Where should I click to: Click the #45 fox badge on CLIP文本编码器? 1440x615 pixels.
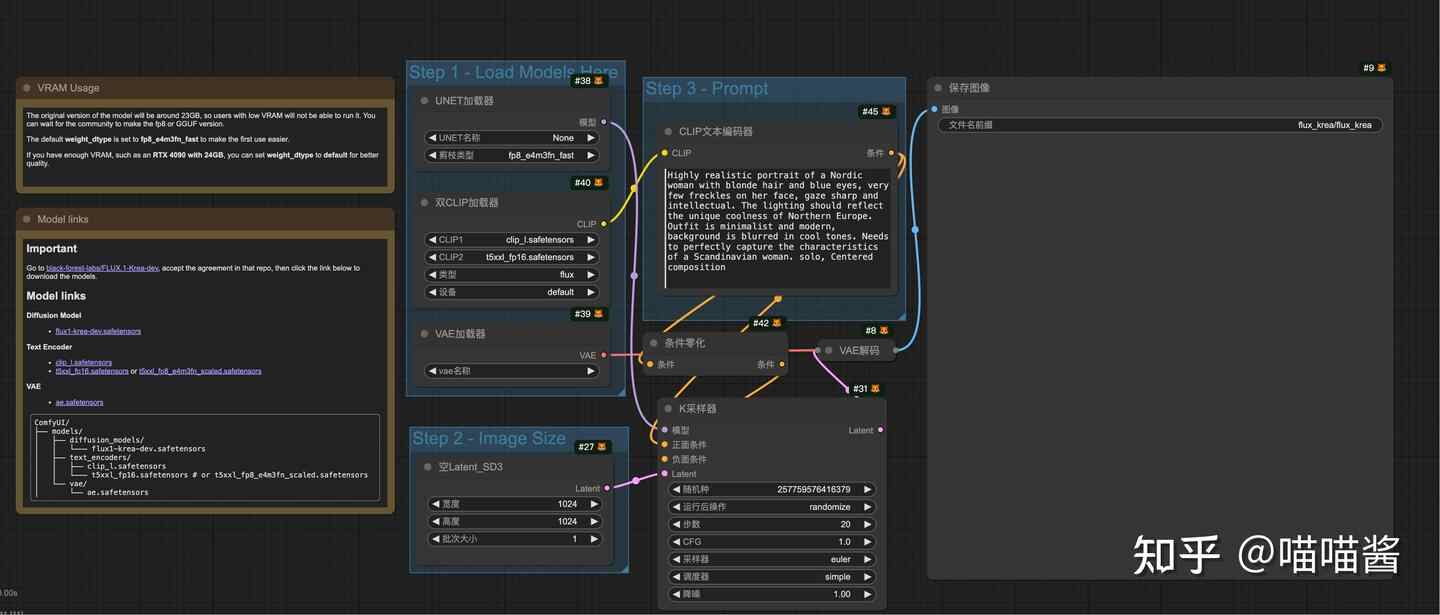coord(876,112)
